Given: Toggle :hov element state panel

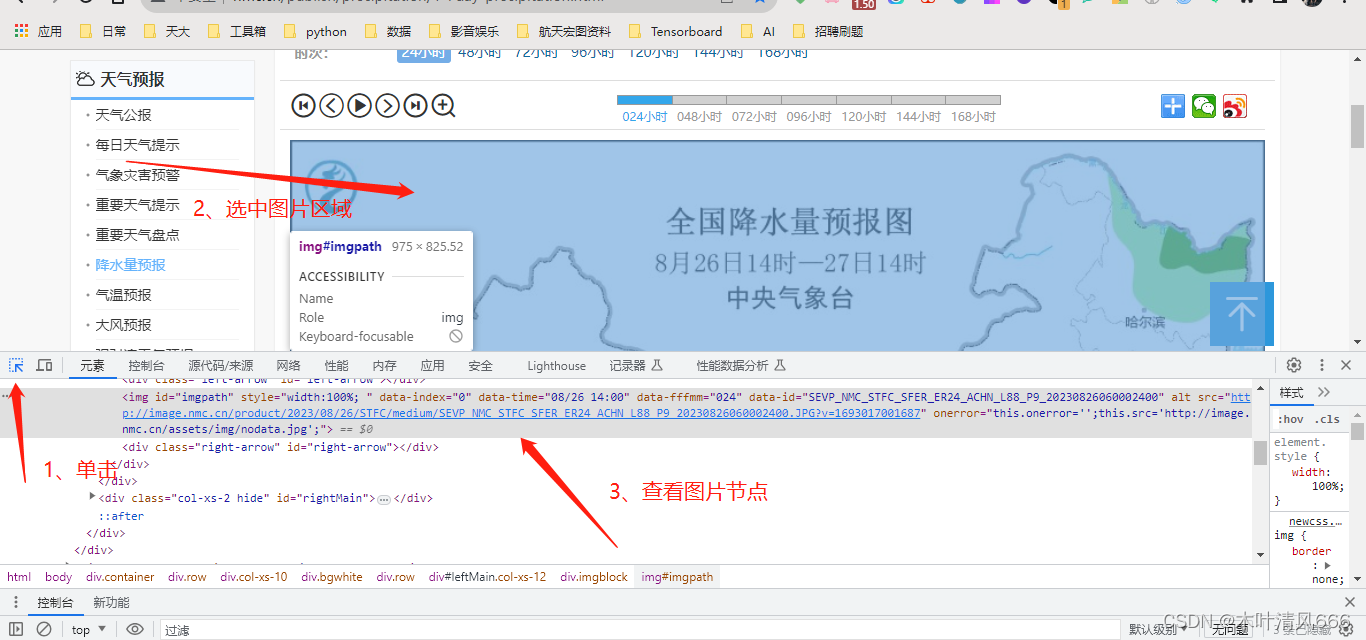Looking at the screenshot, I should (1291, 419).
